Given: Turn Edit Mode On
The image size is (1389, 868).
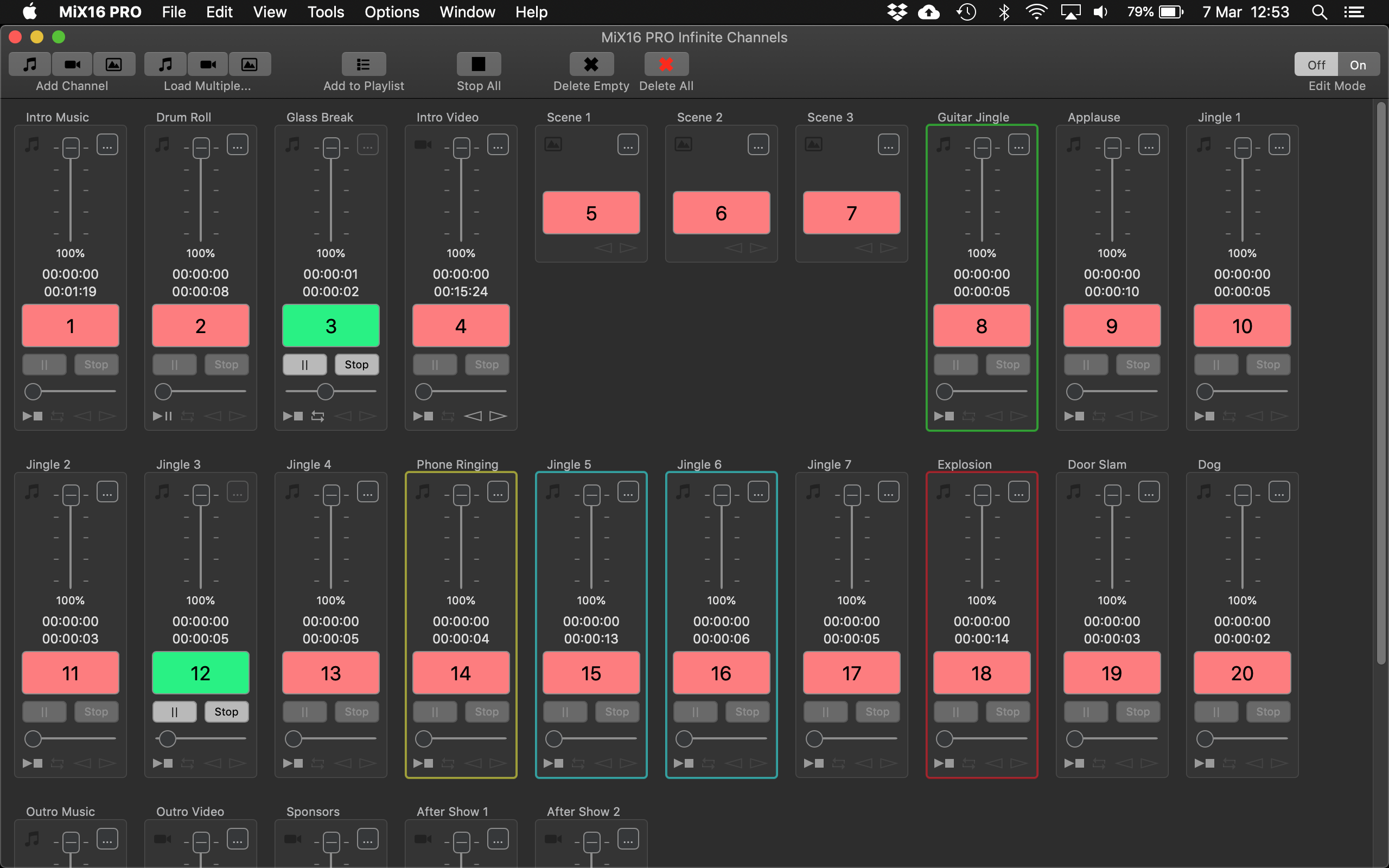Looking at the screenshot, I should click(1358, 65).
